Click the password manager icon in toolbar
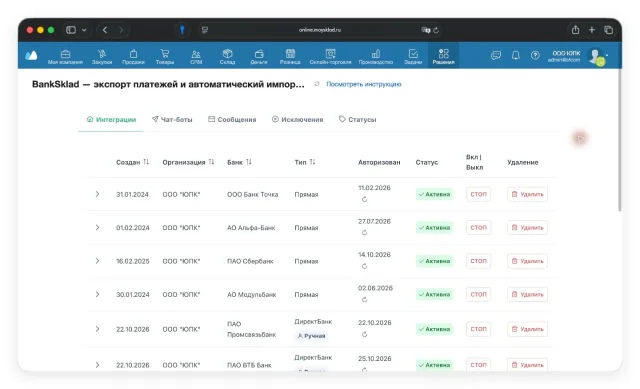This screenshot has width=640, height=389. (182, 30)
